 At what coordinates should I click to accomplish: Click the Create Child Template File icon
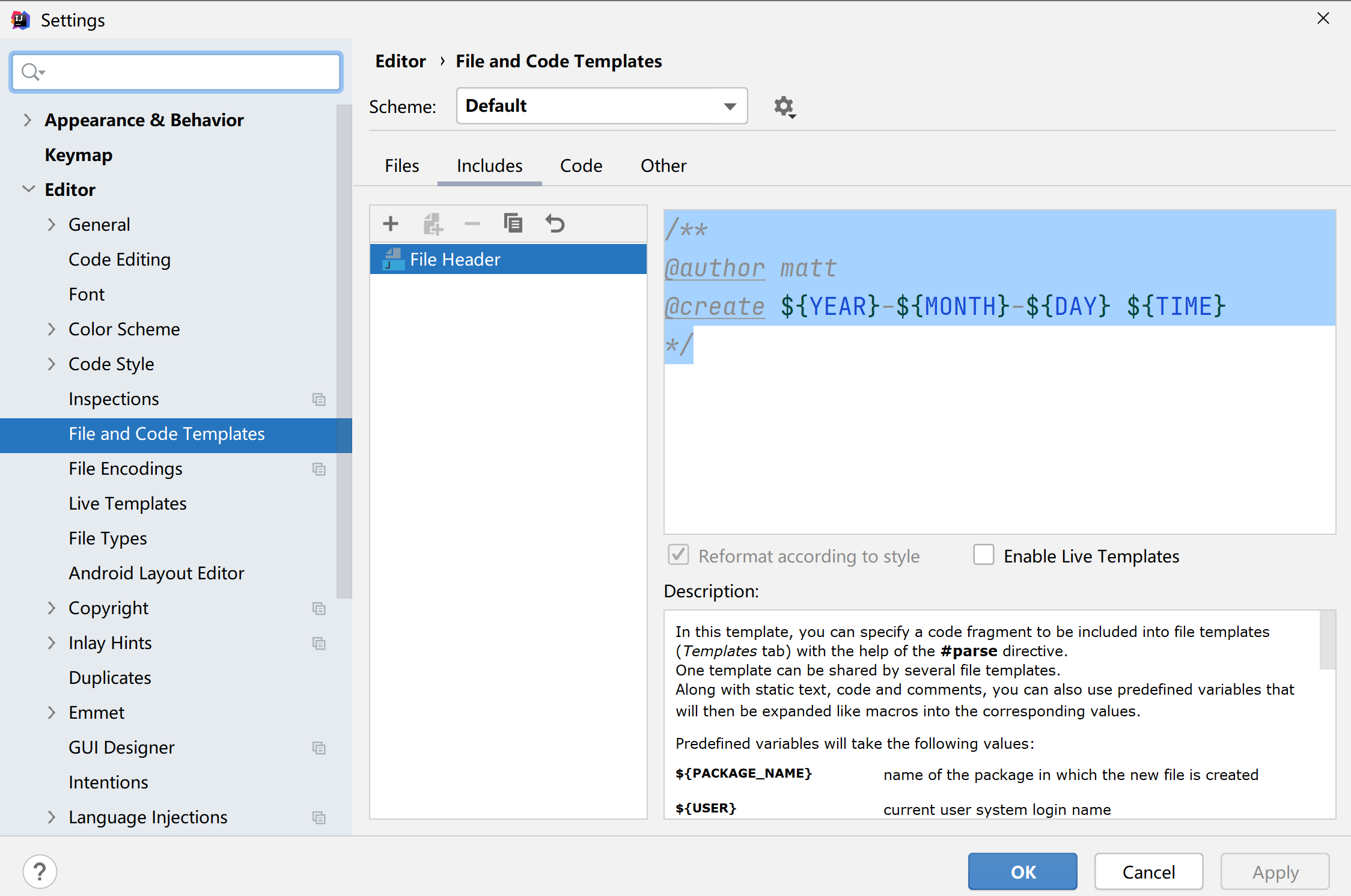coord(432,224)
